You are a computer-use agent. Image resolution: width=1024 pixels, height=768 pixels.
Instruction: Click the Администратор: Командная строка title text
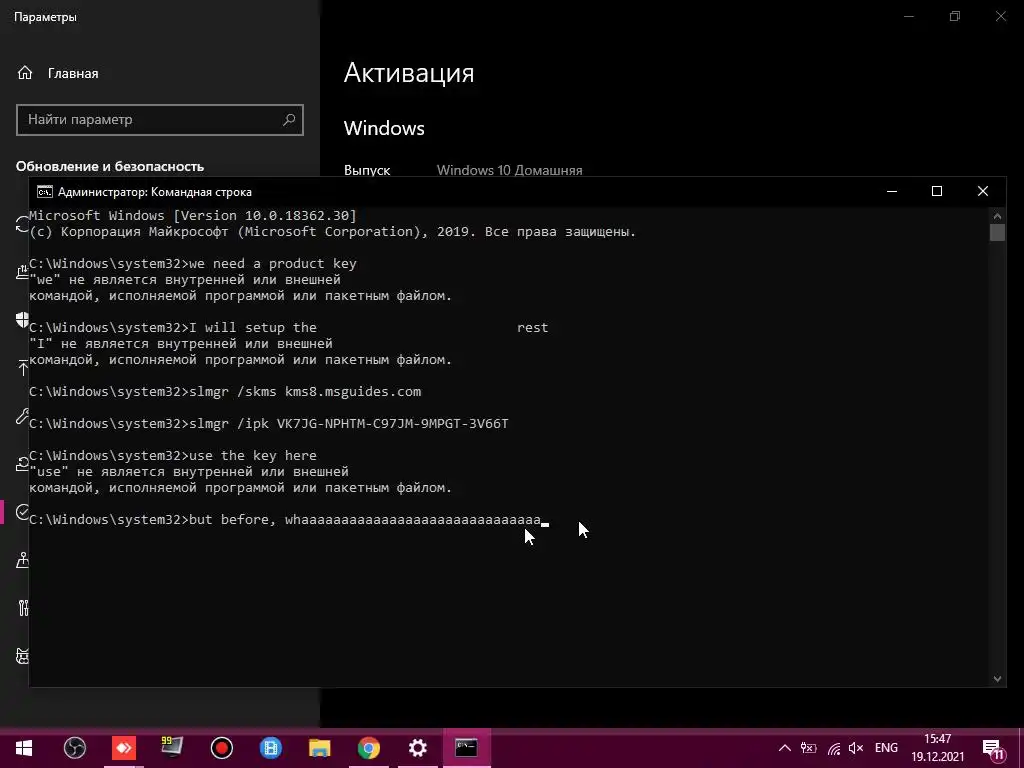click(x=155, y=192)
